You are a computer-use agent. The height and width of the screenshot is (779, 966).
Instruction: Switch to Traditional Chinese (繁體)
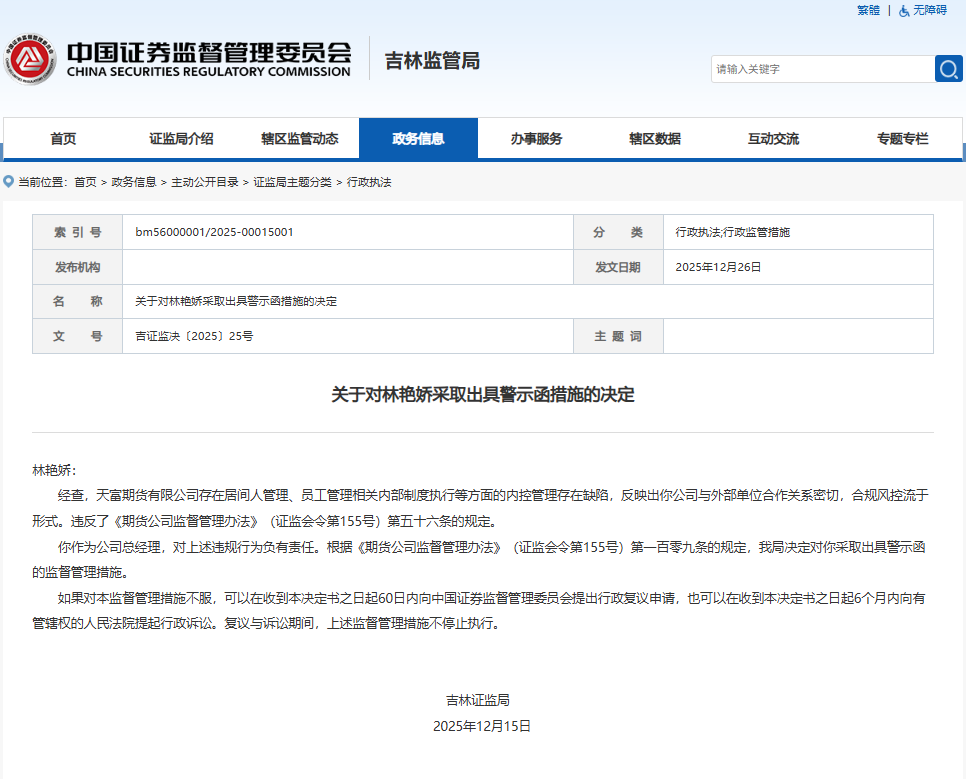(x=868, y=10)
